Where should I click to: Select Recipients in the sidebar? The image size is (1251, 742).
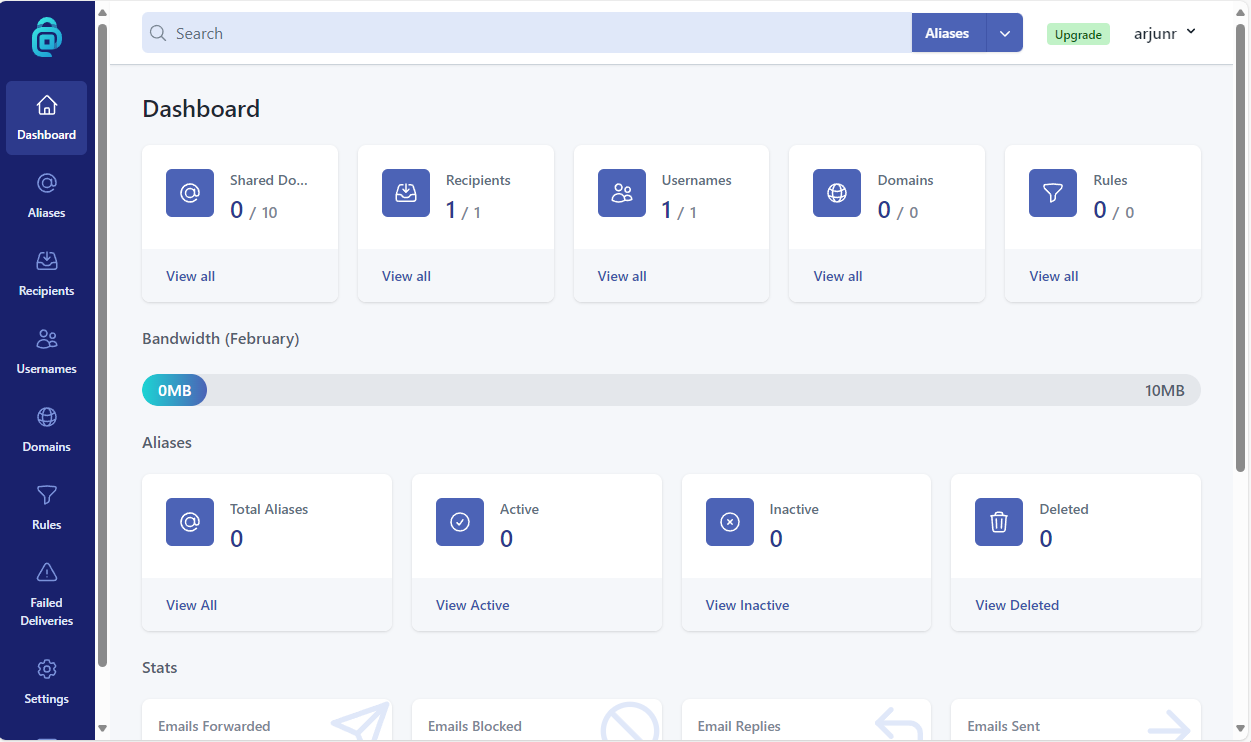(46, 272)
